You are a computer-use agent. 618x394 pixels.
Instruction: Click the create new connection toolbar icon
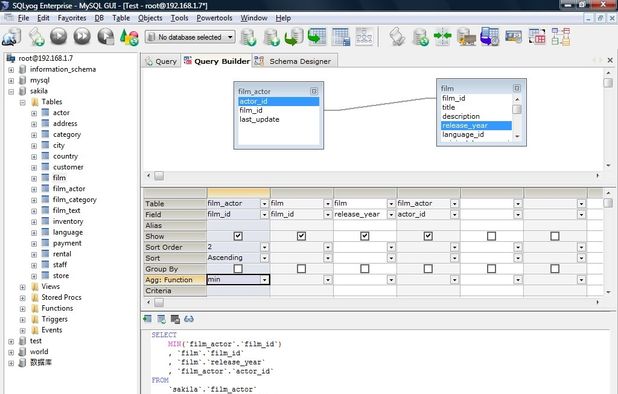point(12,37)
